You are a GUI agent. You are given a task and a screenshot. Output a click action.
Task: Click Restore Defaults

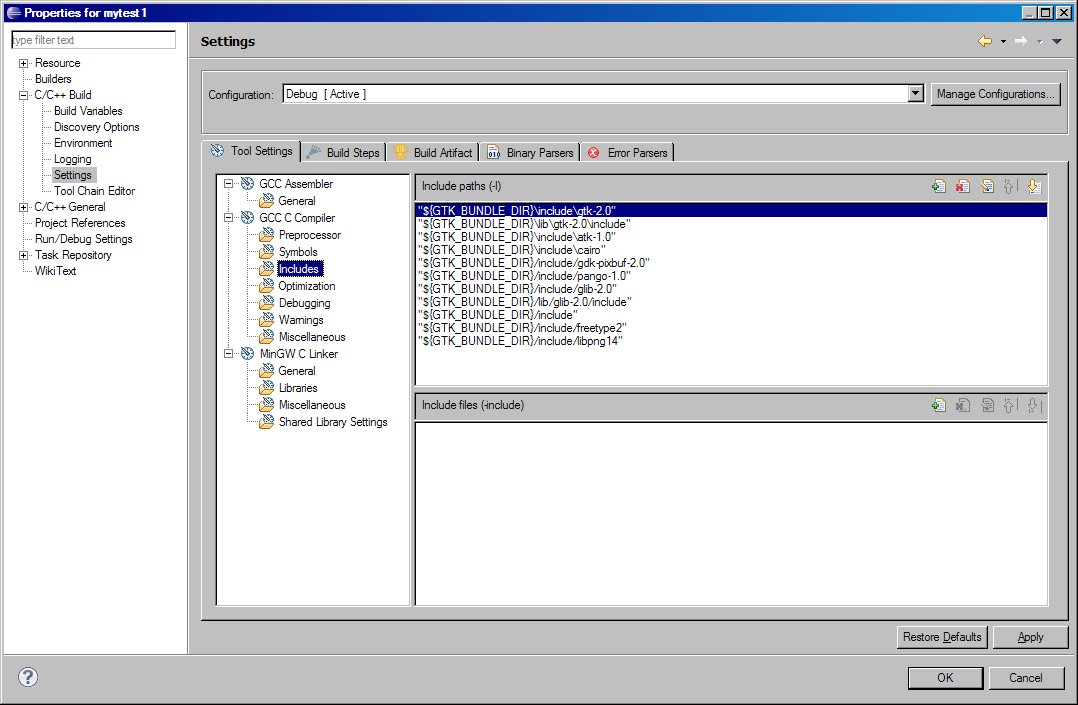click(x=941, y=637)
